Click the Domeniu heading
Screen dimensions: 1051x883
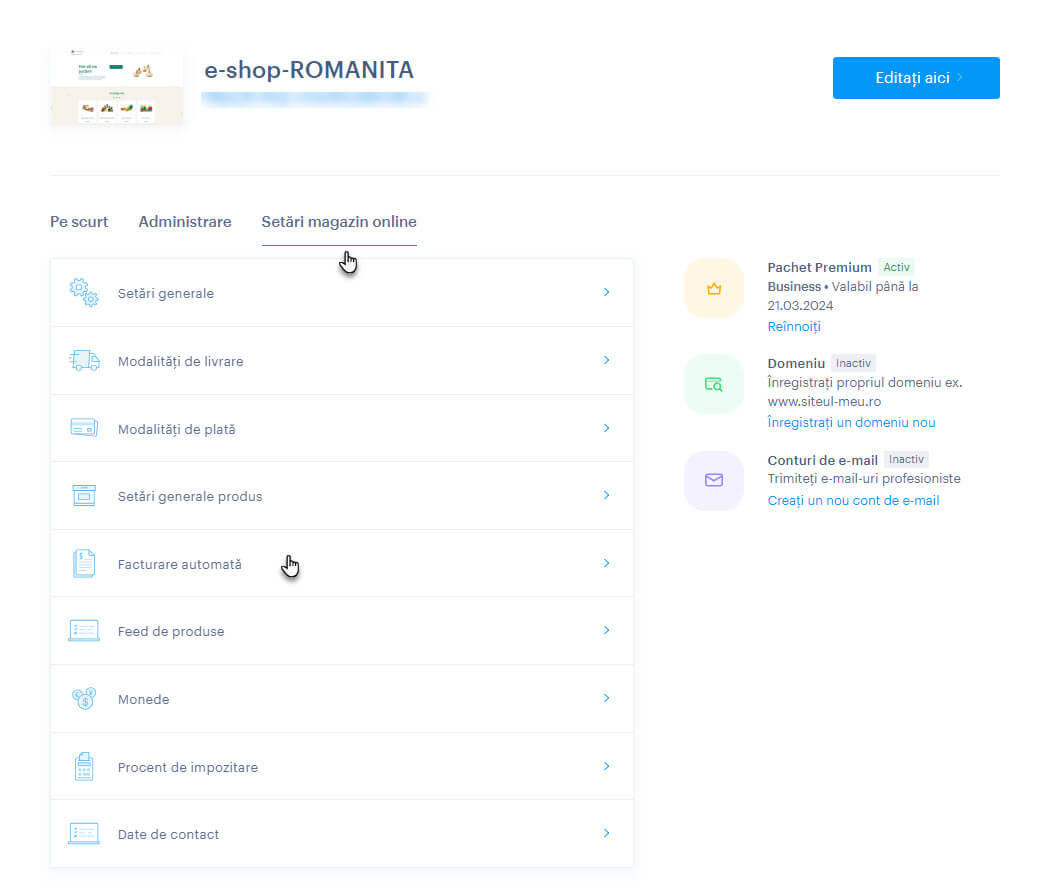click(796, 363)
